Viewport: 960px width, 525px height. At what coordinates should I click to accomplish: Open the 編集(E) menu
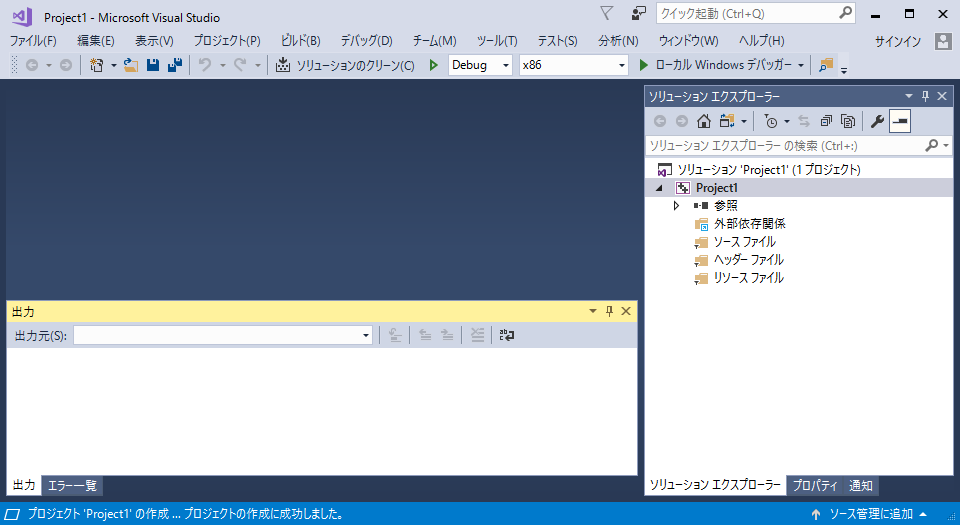96,41
